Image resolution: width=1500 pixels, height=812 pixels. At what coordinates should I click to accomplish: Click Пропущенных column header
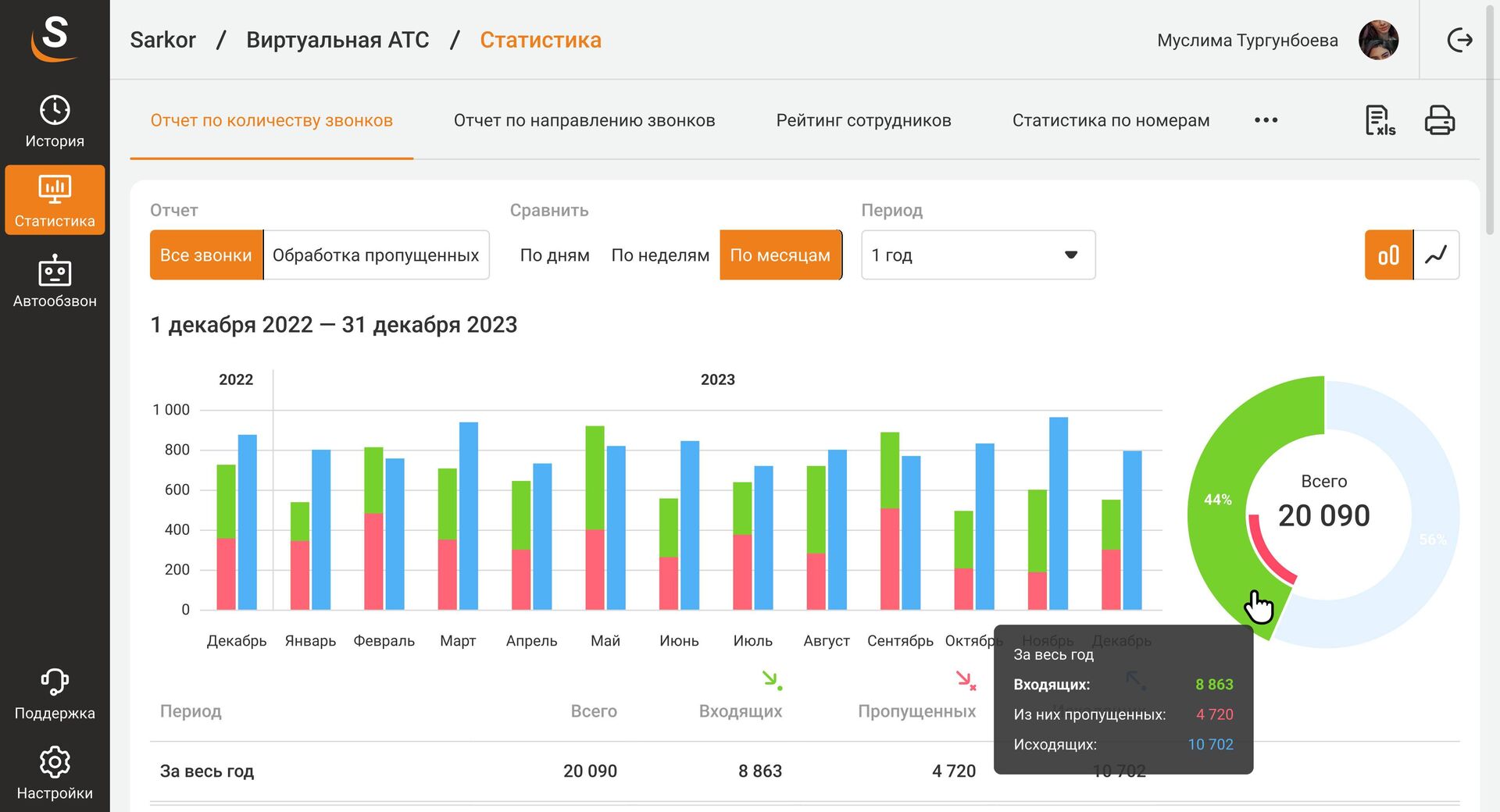pos(917,711)
